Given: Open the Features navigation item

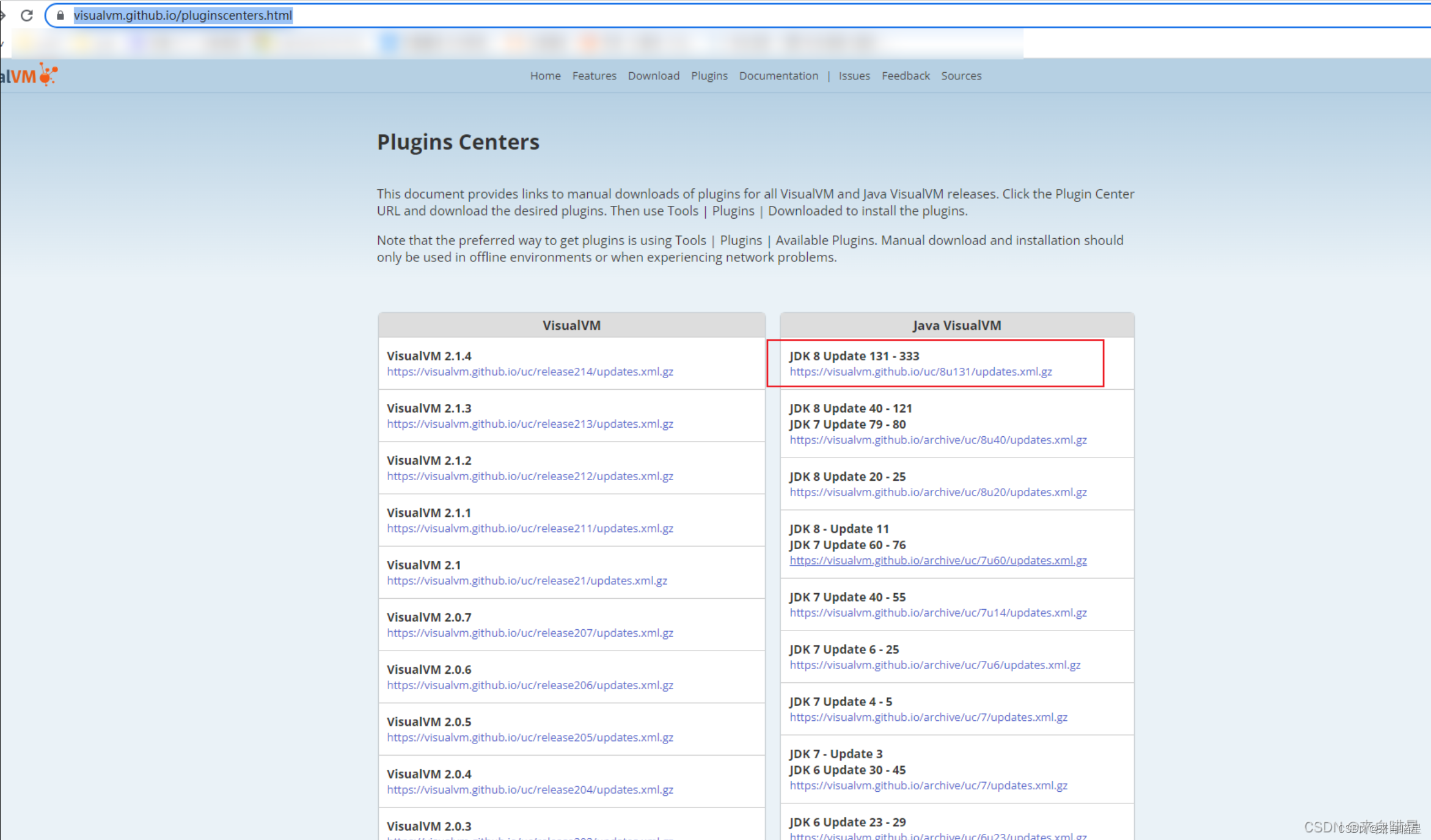Looking at the screenshot, I should point(594,76).
